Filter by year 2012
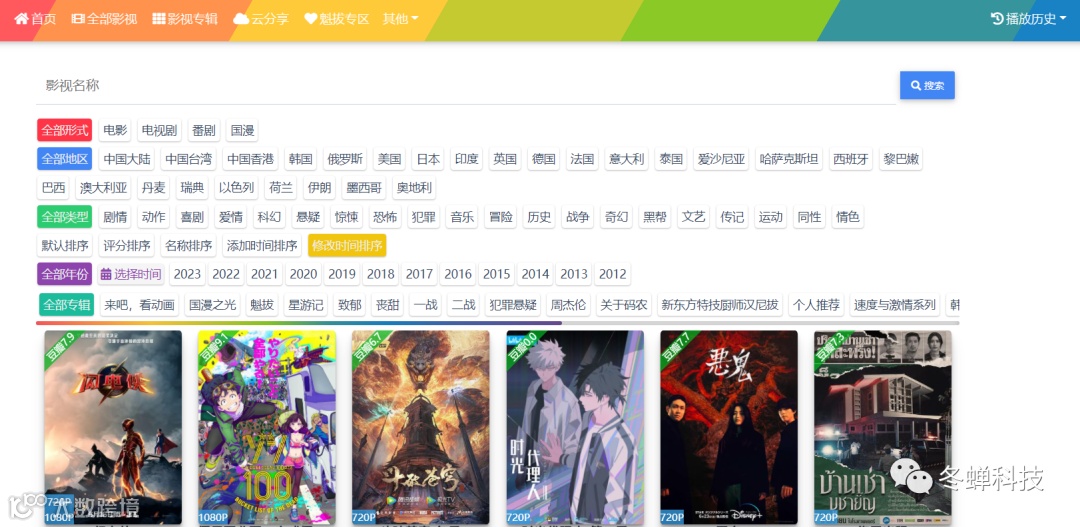The image size is (1080, 527). tap(612, 274)
